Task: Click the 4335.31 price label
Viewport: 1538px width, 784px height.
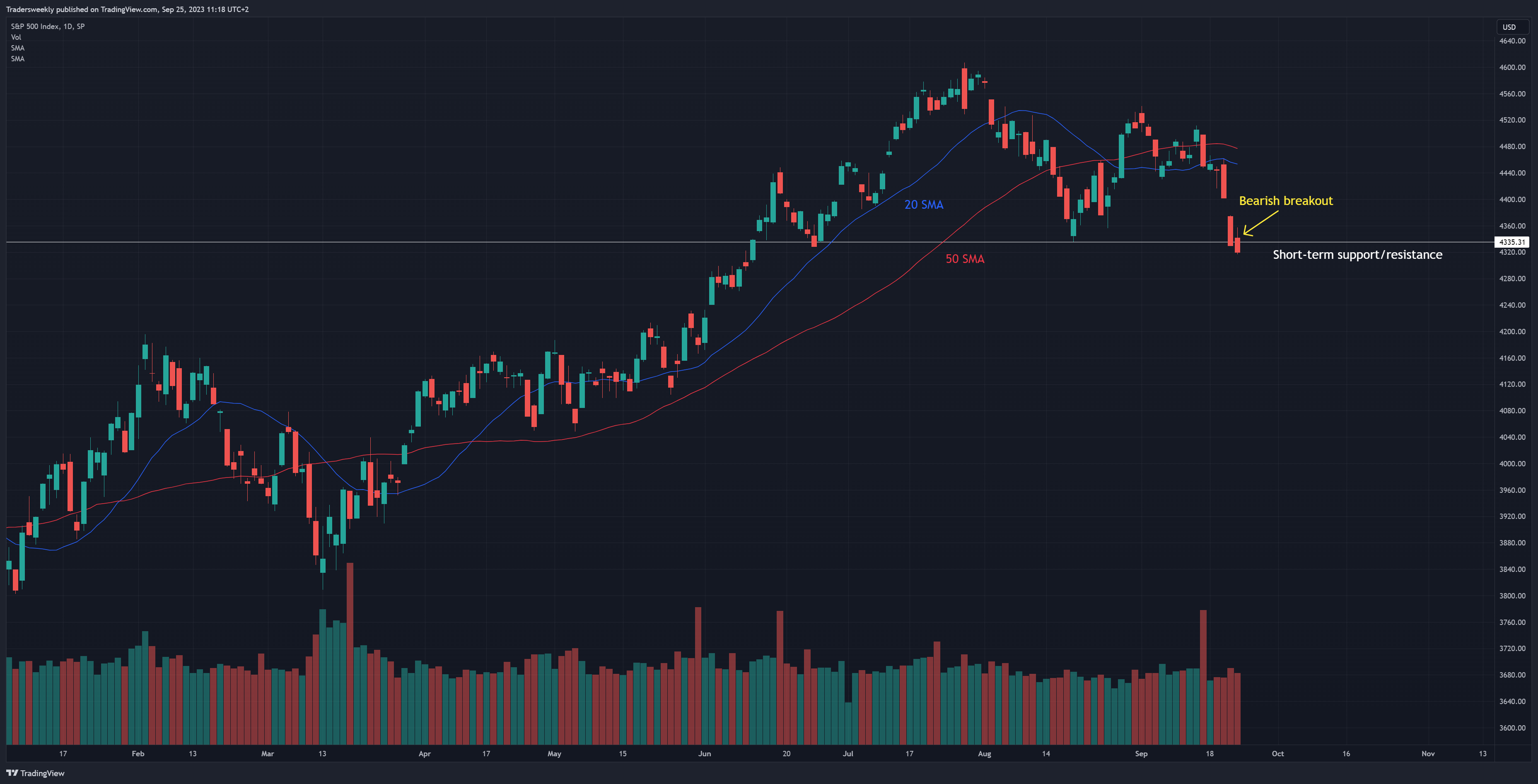Action: (1512, 242)
